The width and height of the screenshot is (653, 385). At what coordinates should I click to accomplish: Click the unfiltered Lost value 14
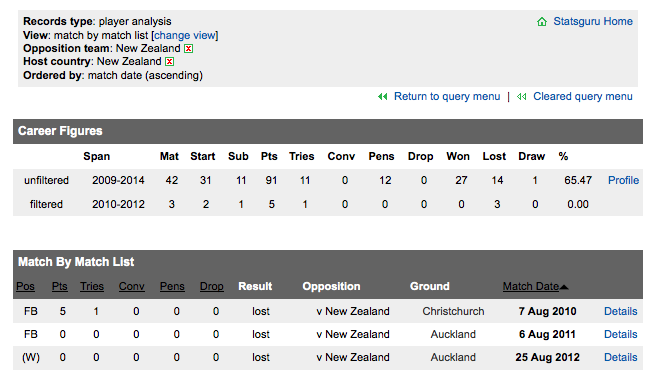(497, 180)
